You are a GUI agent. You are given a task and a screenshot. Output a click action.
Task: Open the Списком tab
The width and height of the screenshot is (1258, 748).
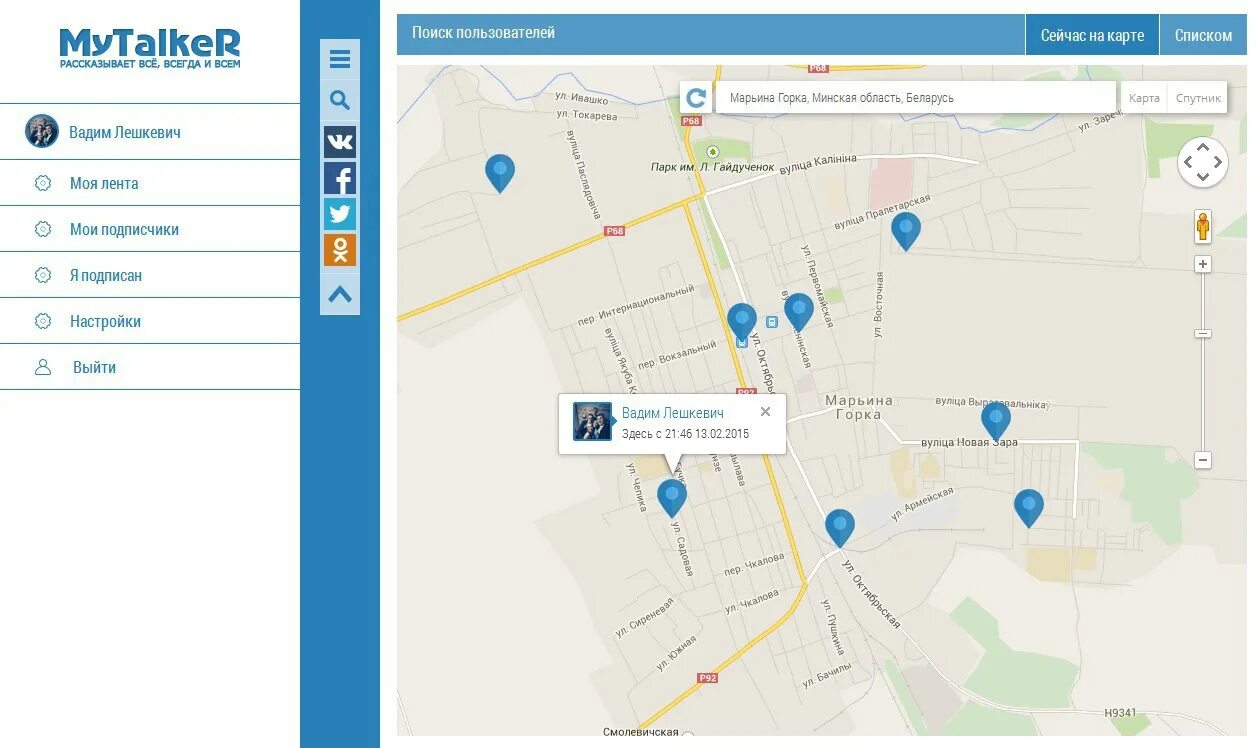(1203, 35)
